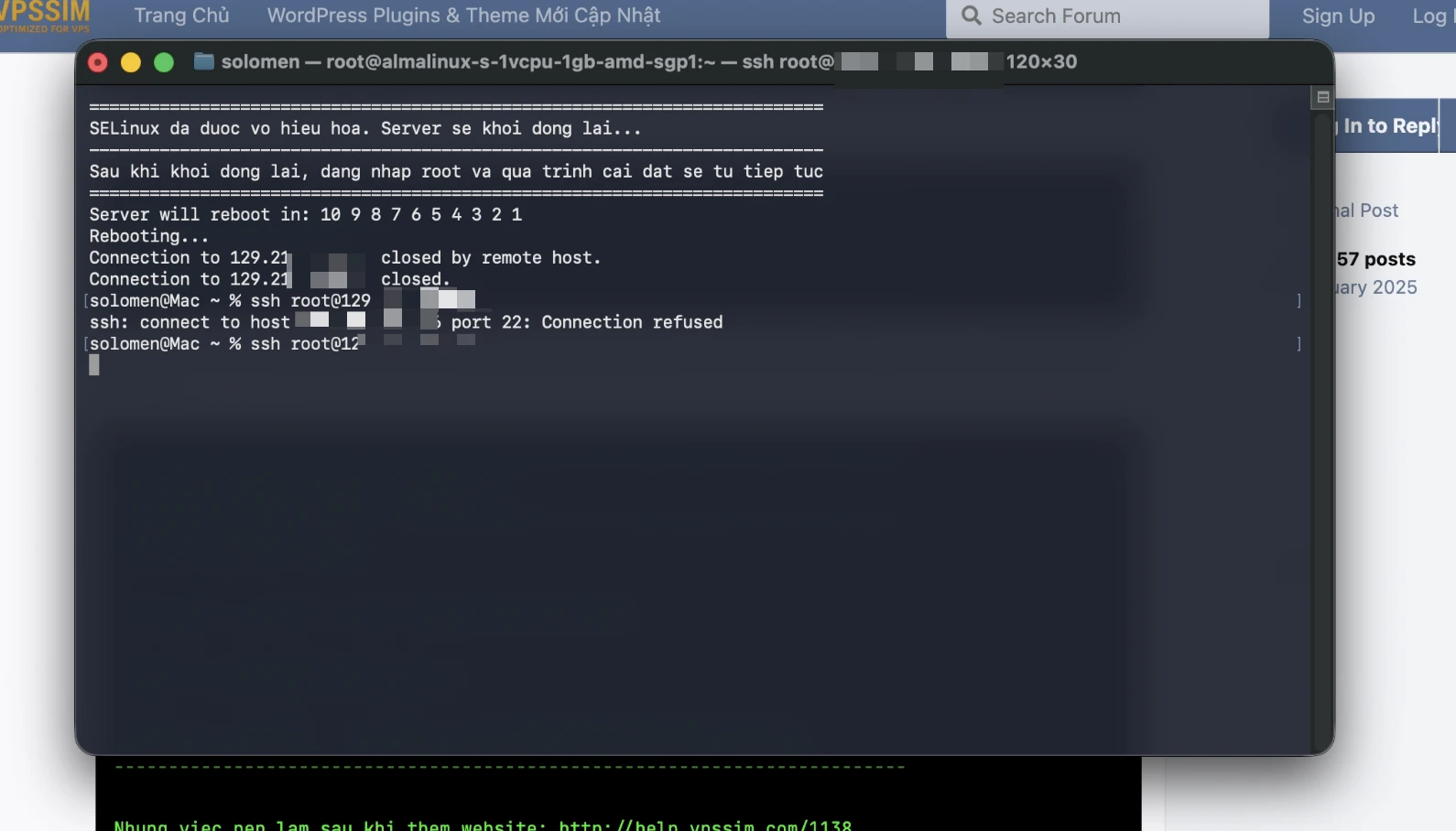Screen dimensions: 1456x831
Task: Click the Log In link in forum header
Action: click(1433, 16)
